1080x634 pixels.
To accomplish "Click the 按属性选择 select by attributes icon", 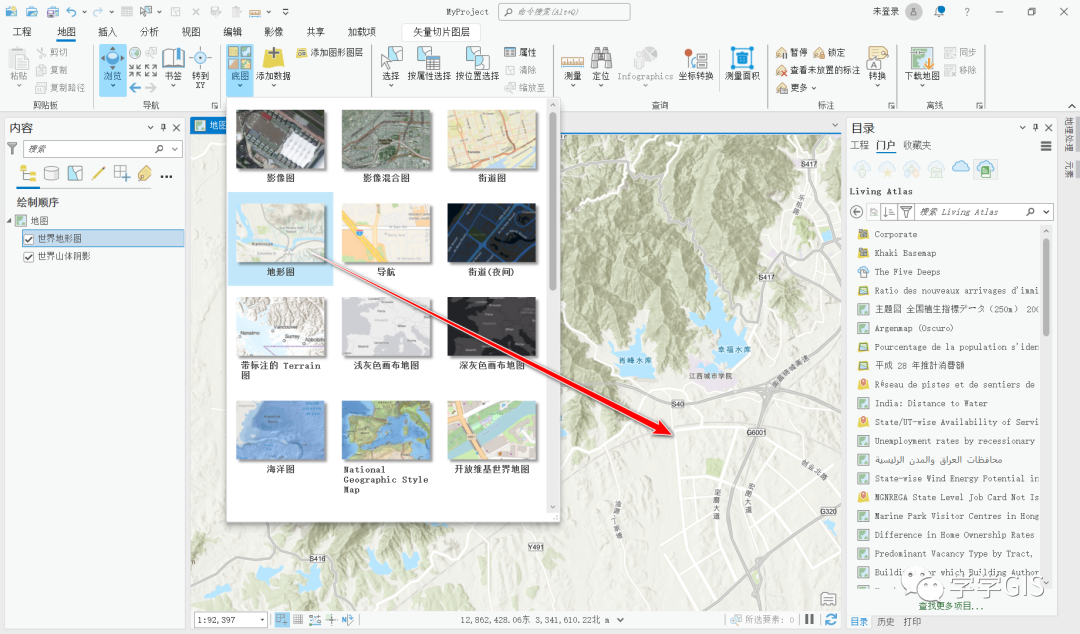I will [x=428, y=65].
